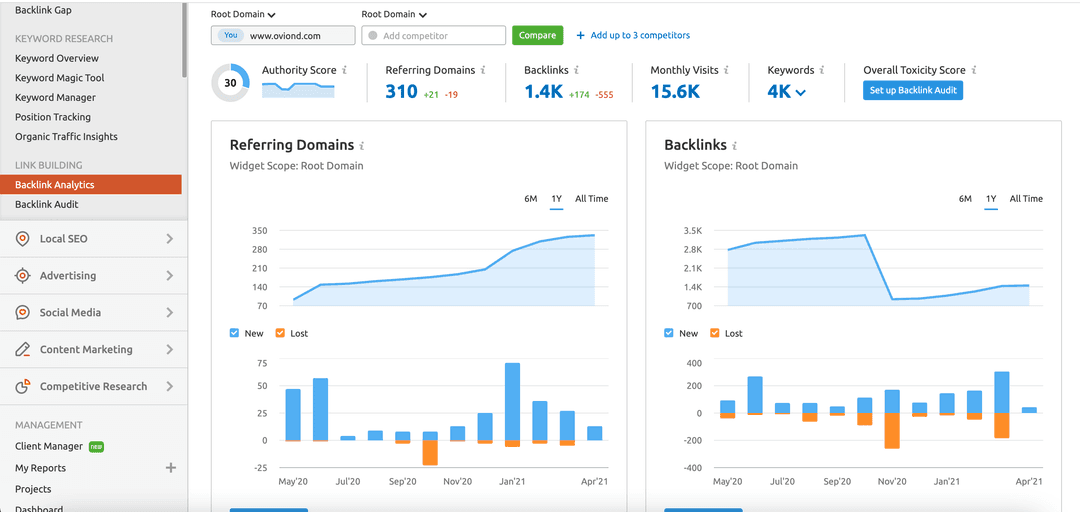Open Projects in sidebar
The width and height of the screenshot is (1080, 512).
(x=33, y=489)
